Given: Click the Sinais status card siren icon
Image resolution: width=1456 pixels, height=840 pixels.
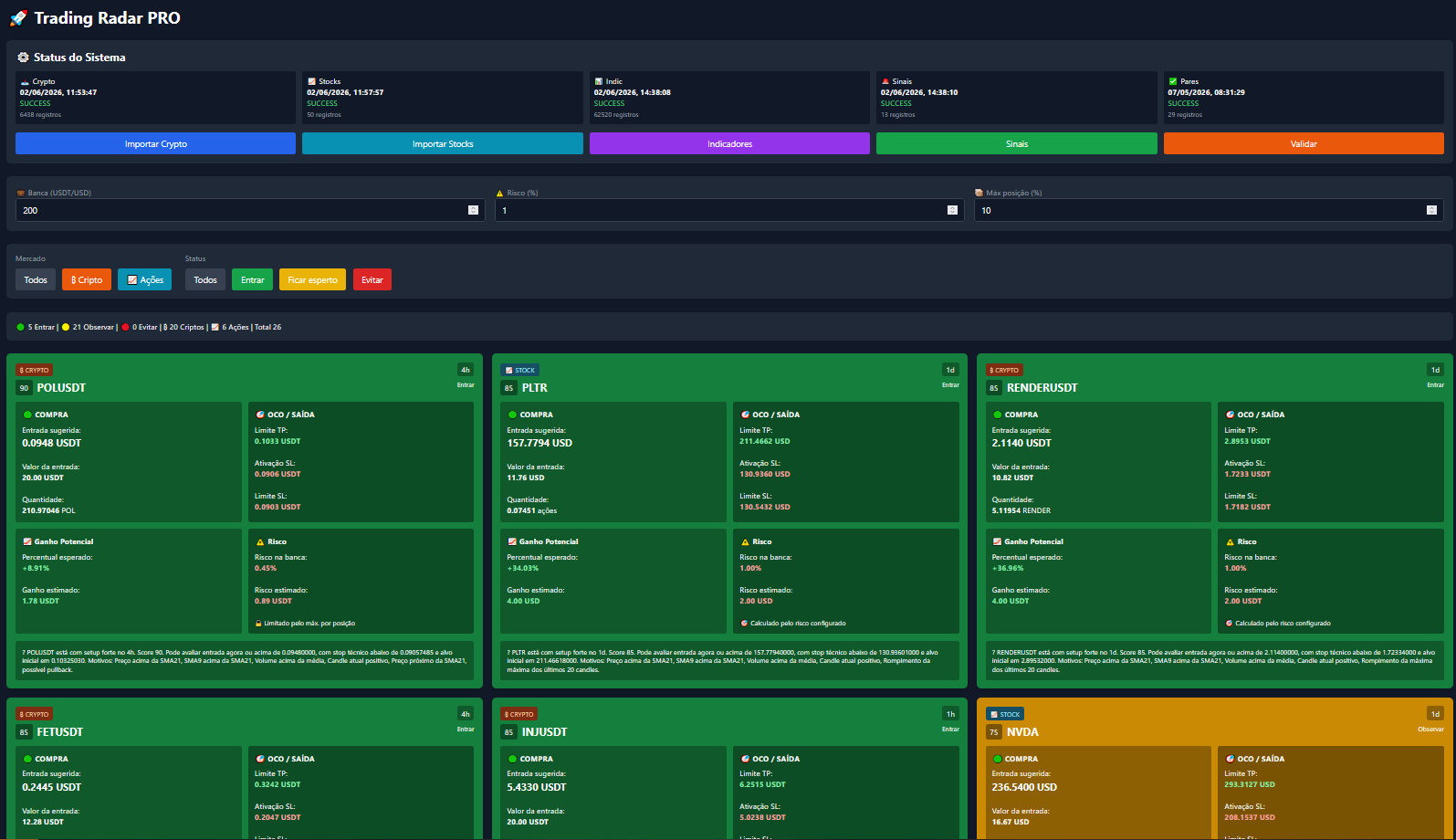Looking at the screenshot, I should click(x=885, y=81).
